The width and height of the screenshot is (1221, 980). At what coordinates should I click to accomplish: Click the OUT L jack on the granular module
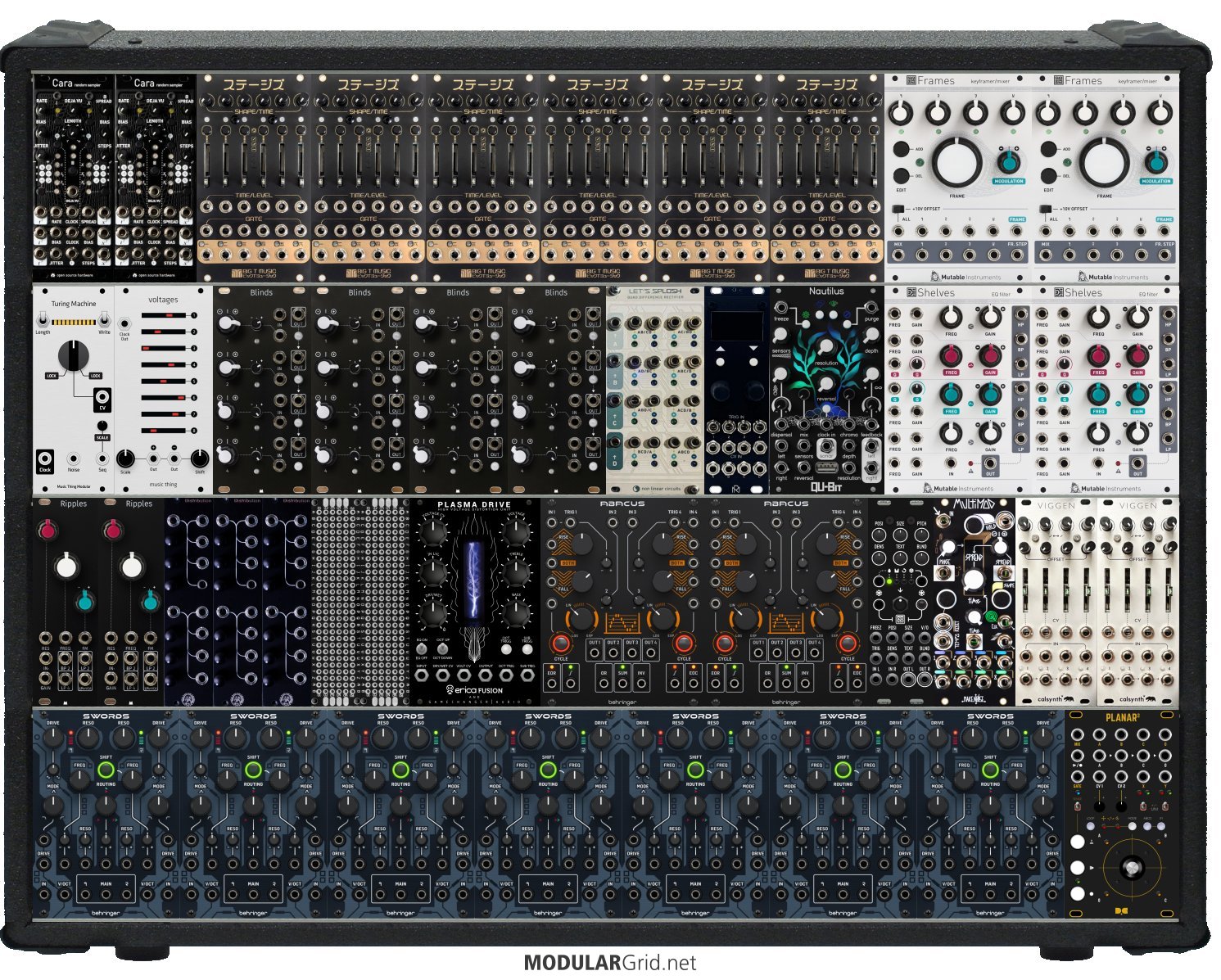click(909, 680)
